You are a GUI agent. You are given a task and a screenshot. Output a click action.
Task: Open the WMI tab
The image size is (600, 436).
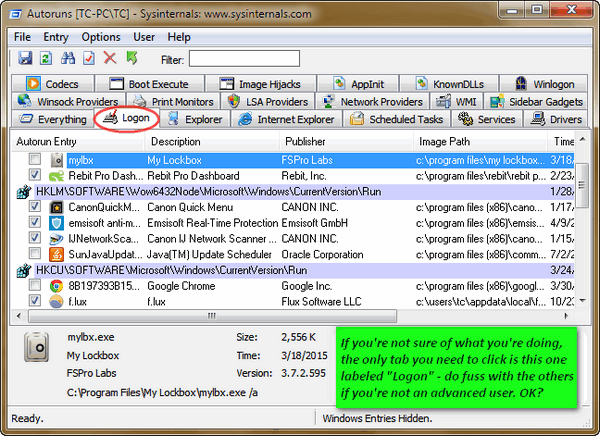[x=456, y=101]
